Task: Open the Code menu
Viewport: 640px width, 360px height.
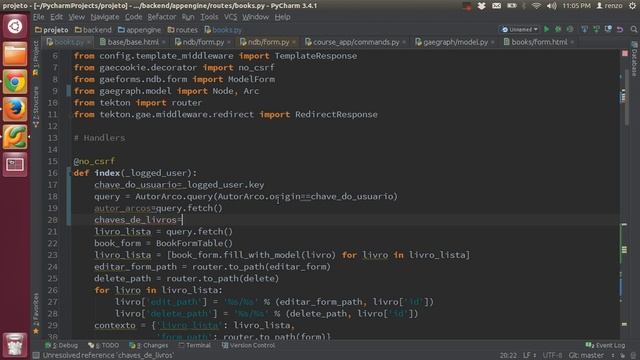Action: pyautogui.click(x=133, y=17)
